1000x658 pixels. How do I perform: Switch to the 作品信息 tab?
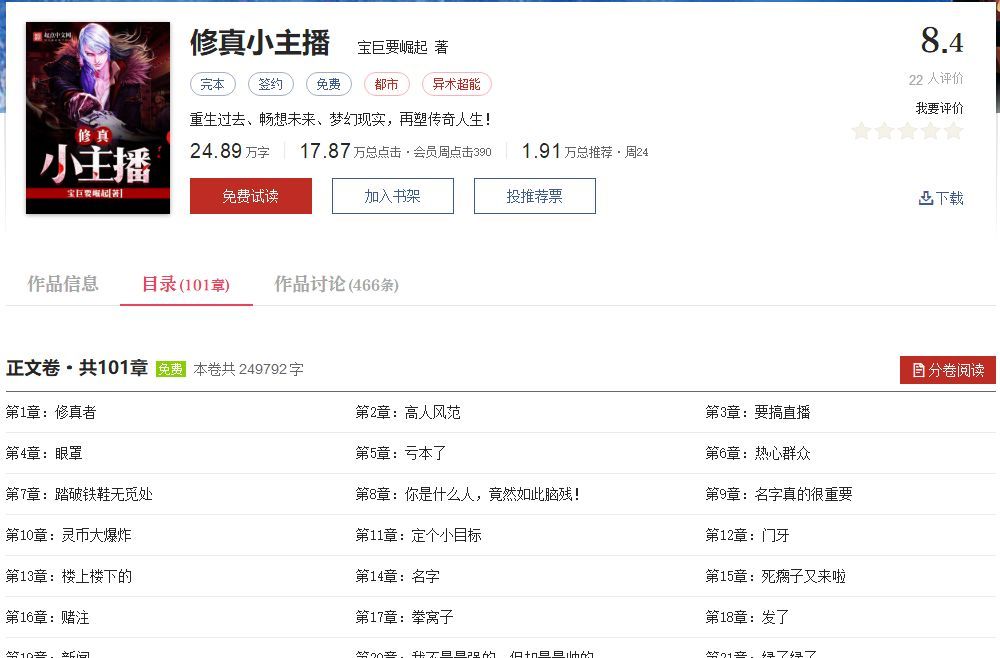coord(62,284)
